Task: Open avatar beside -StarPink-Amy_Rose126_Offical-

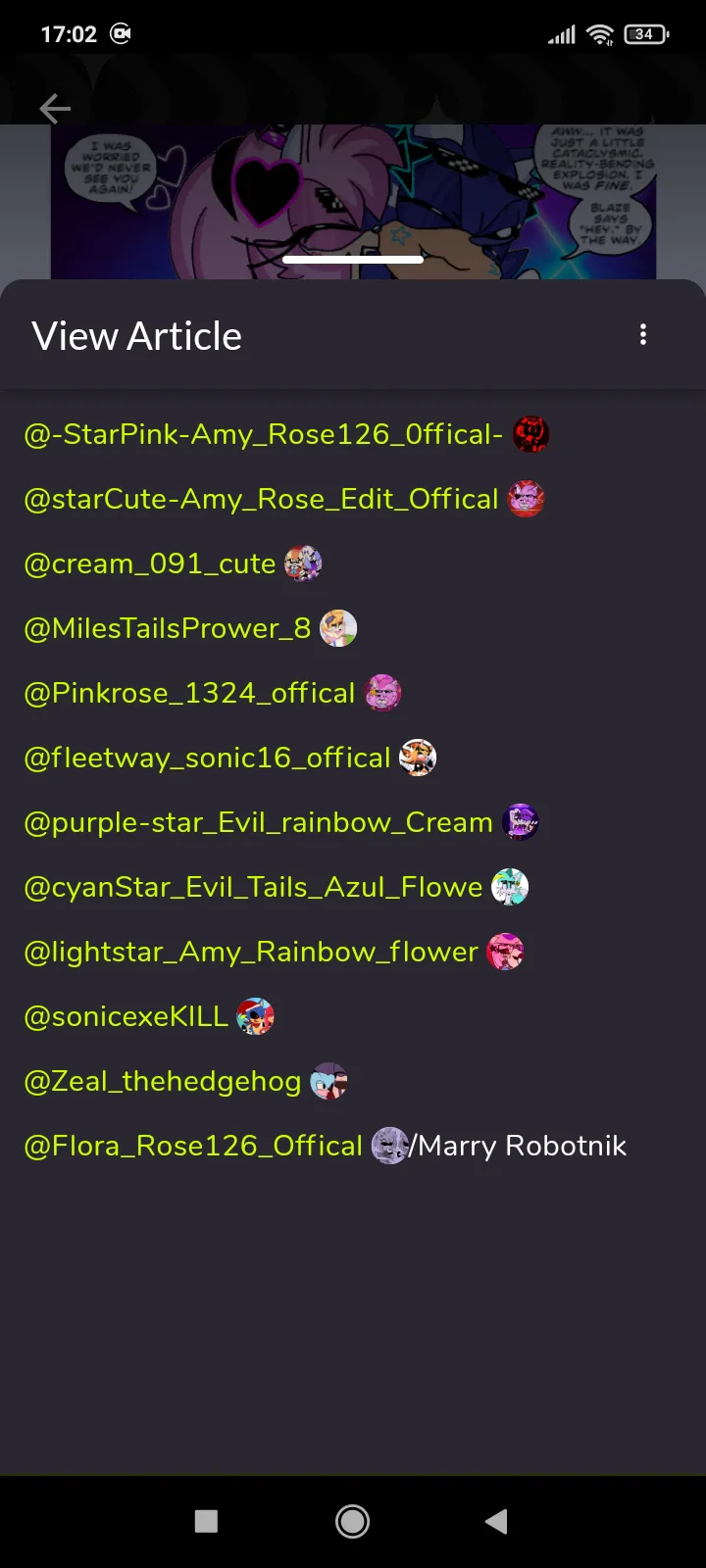Action: (x=531, y=434)
